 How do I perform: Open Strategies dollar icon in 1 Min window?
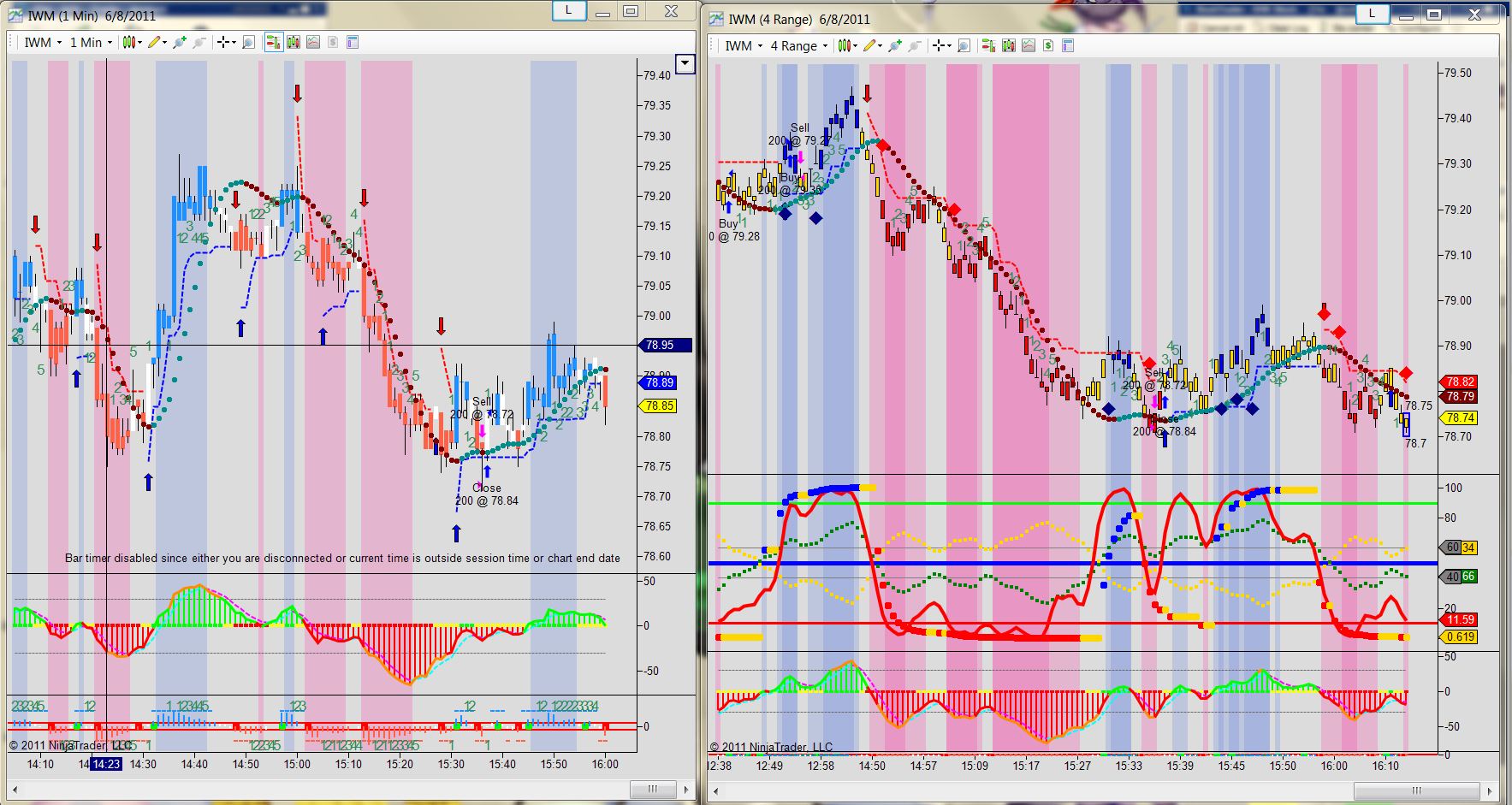[x=333, y=42]
